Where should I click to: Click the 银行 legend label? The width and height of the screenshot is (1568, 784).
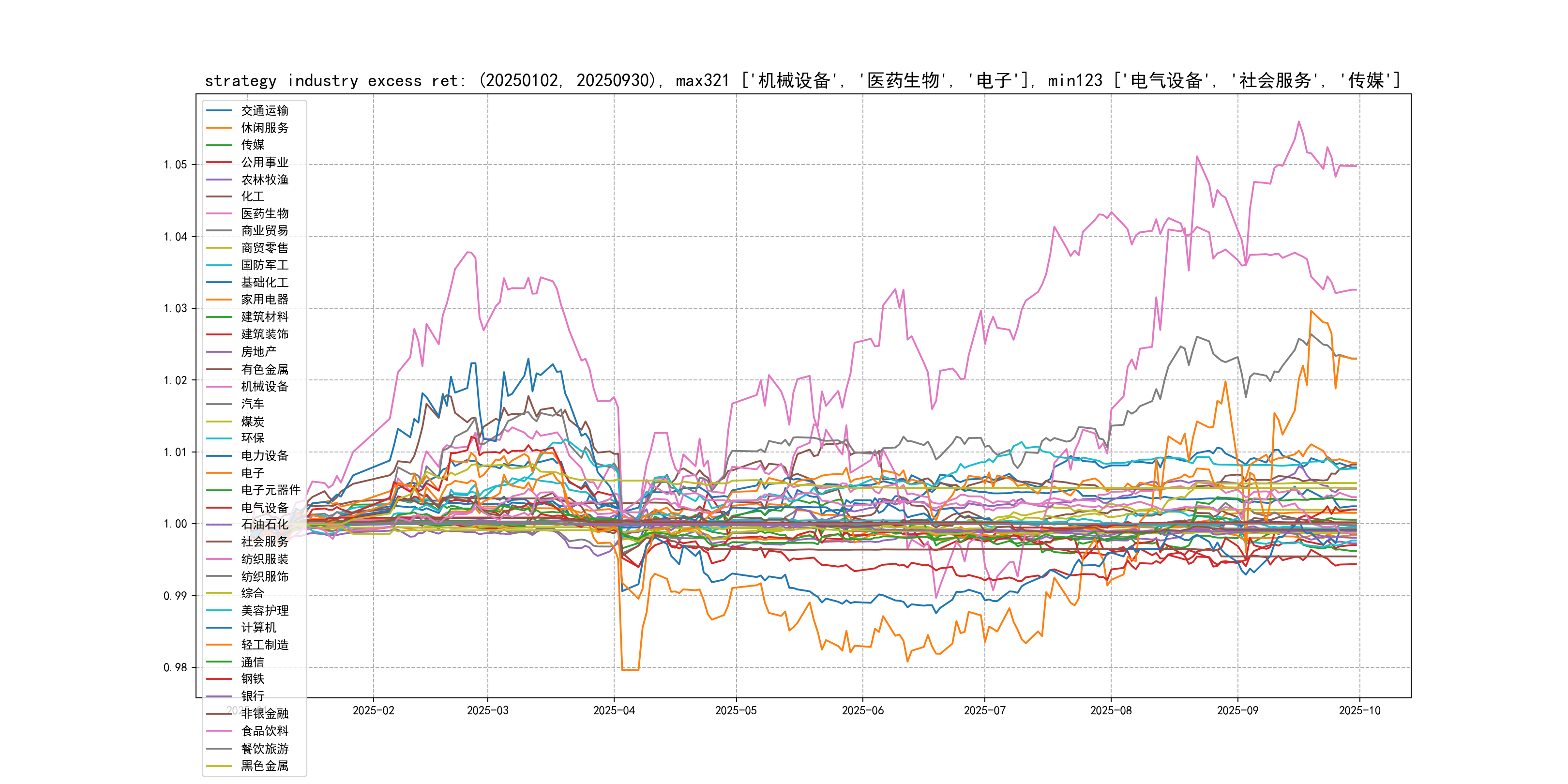coord(253,696)
